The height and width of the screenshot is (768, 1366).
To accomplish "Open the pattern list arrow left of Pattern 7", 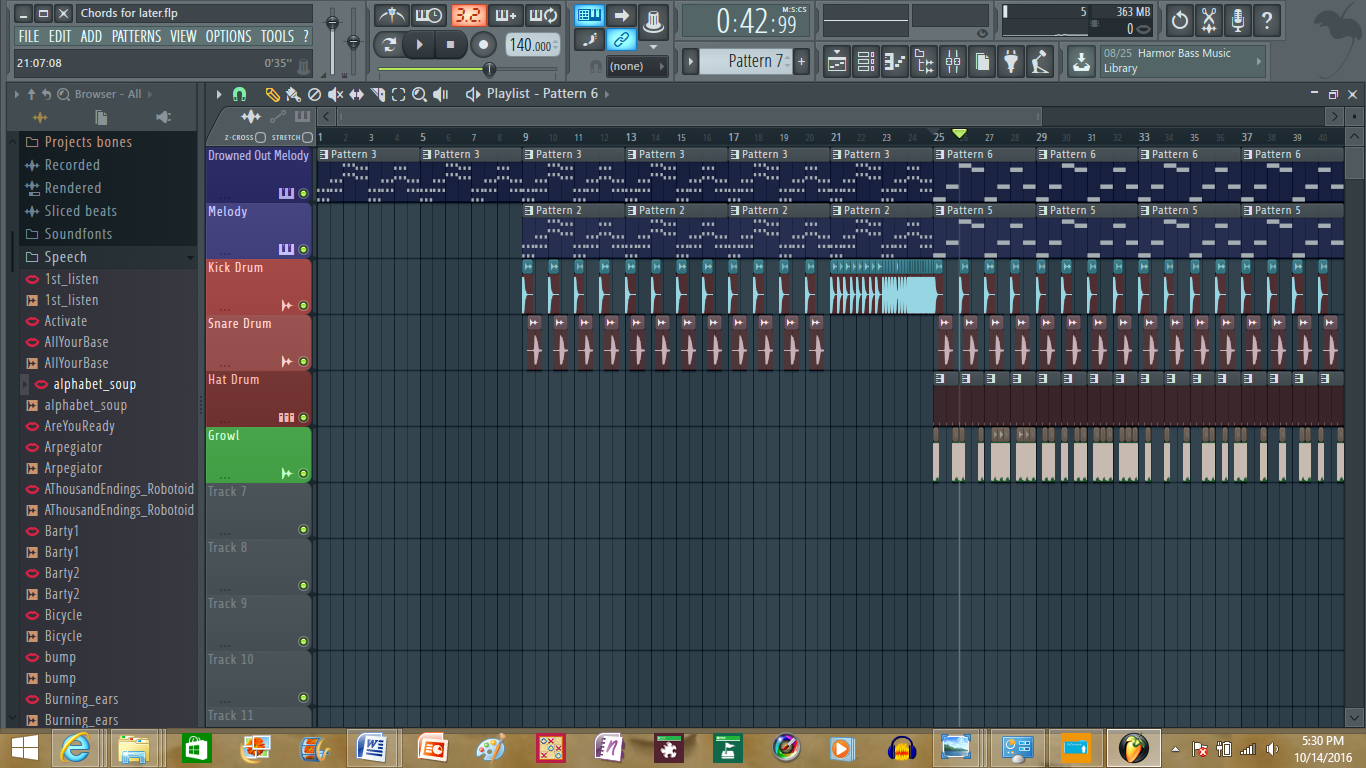I will (x=690, y=61).
